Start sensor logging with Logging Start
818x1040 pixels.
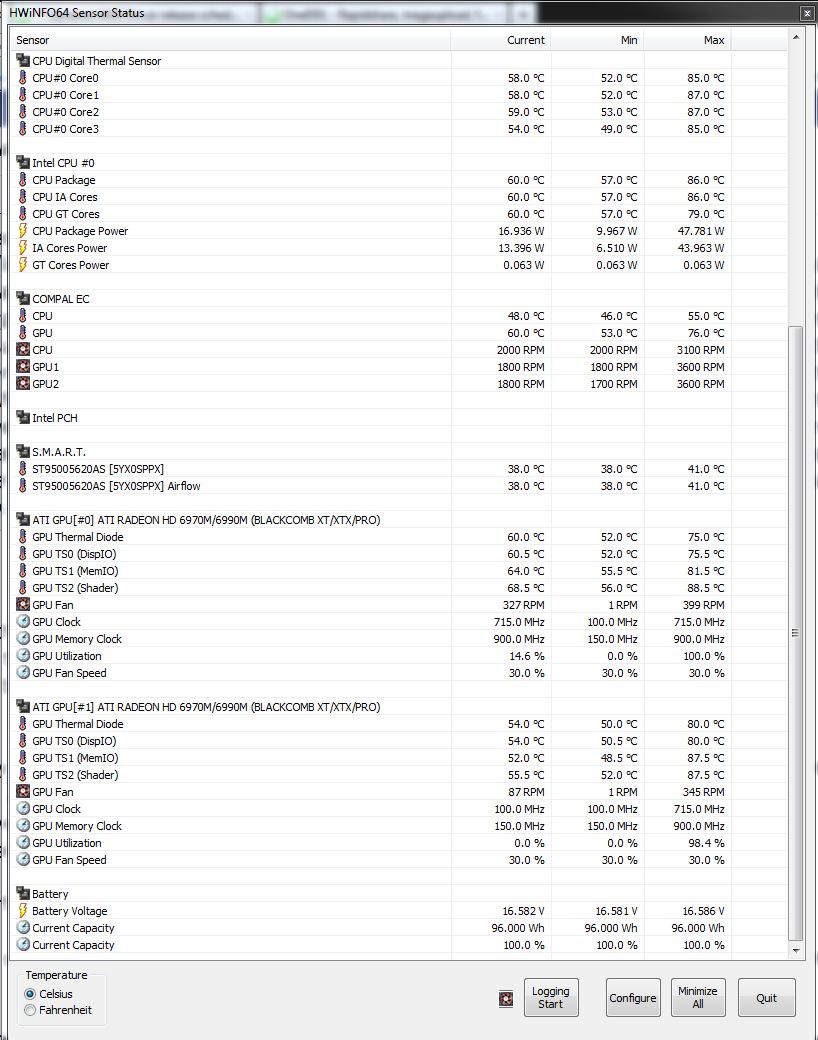(x=551, y=998)
